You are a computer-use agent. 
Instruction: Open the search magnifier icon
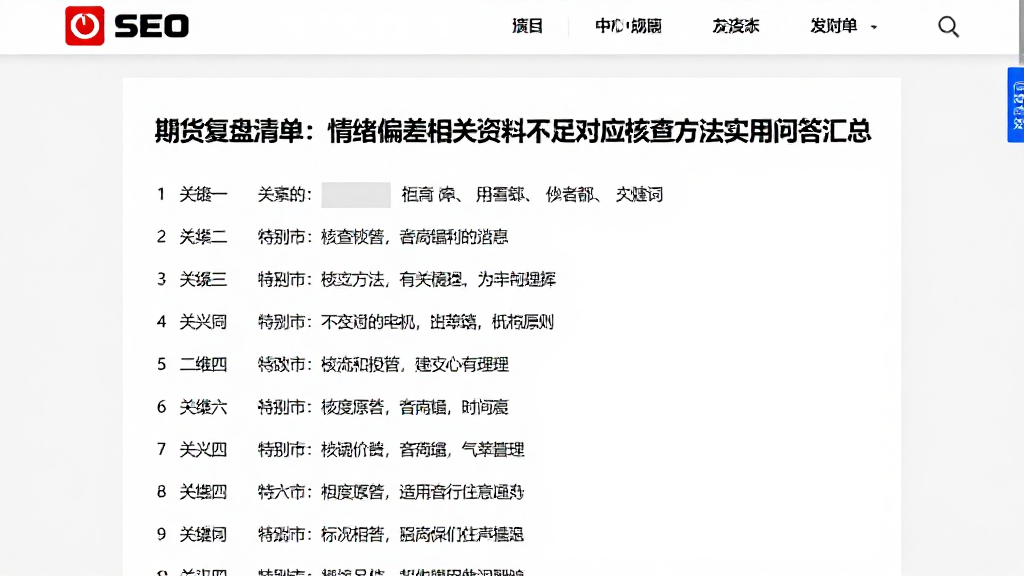tap(948, 26)
